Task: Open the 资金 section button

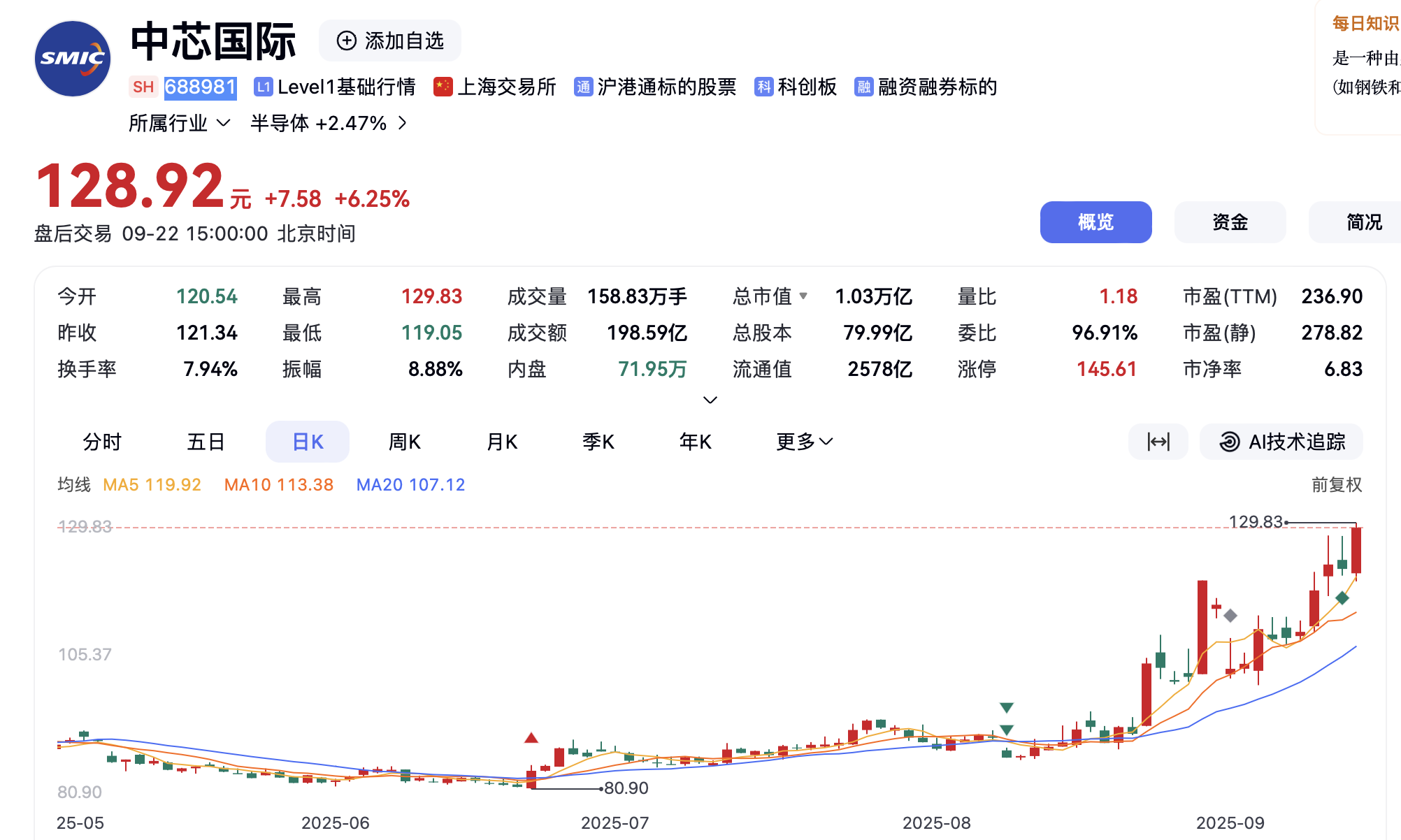Action: (1230, 222)
